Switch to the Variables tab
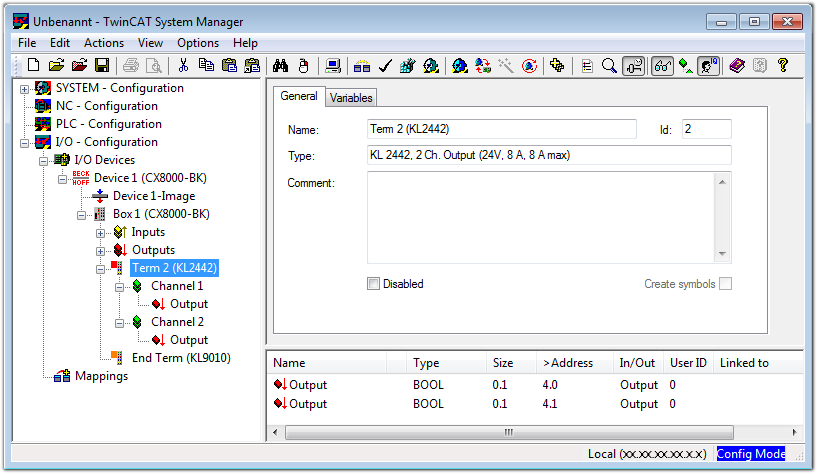 click(351, 98)
